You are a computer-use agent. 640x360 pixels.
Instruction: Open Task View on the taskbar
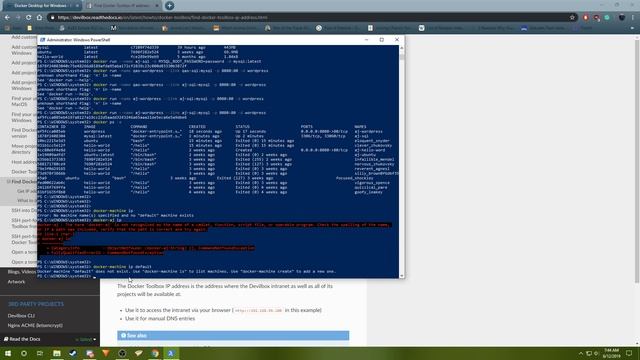click(40, 353)
